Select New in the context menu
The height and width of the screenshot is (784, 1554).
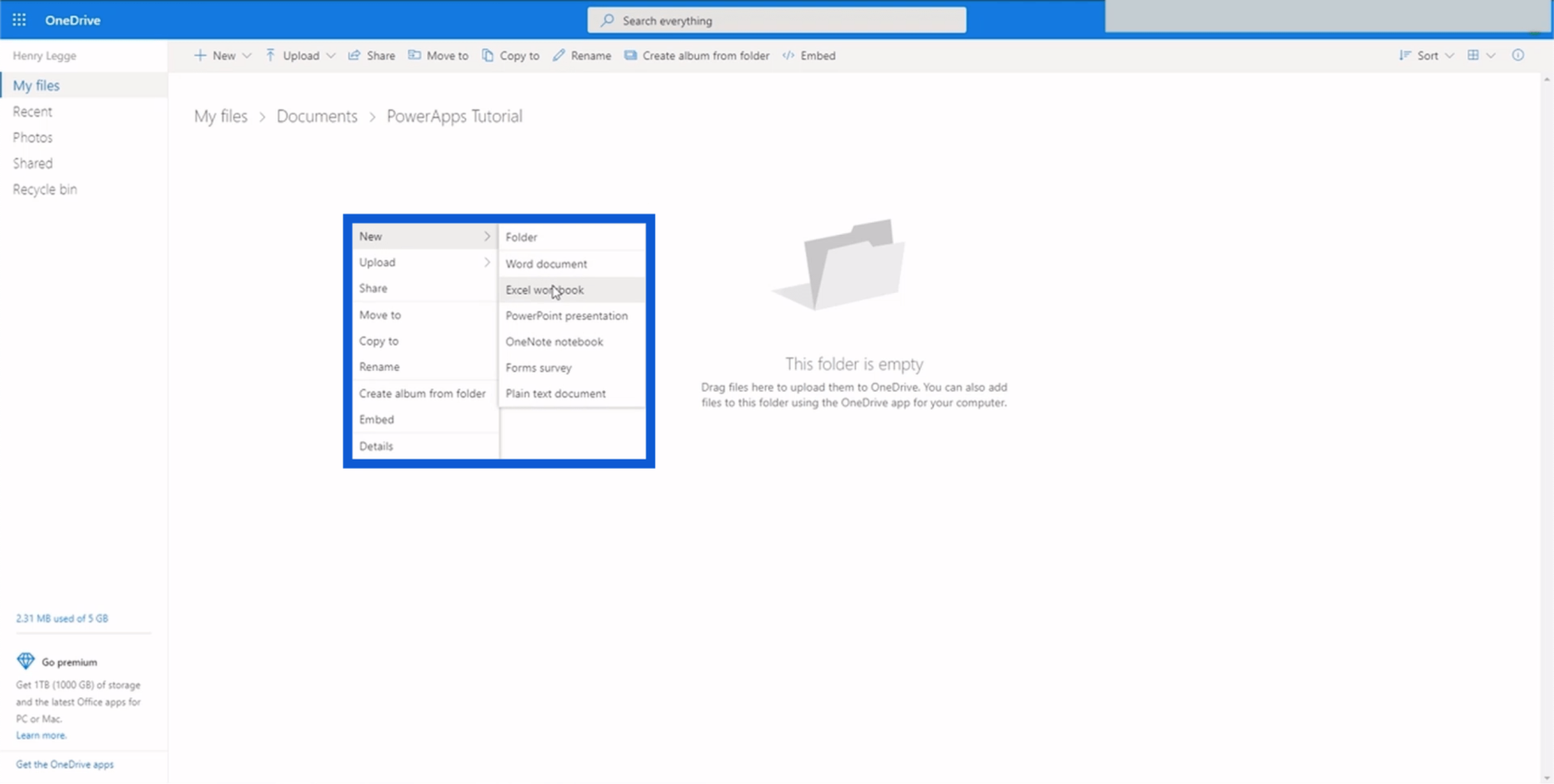tap(425, 237)
